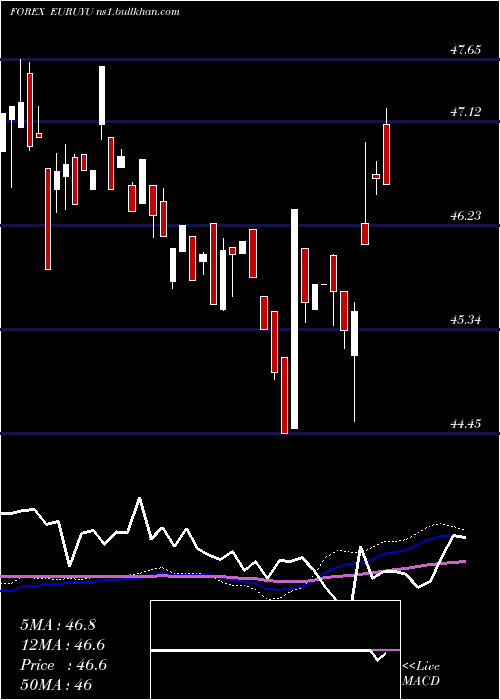Viewport: 500px width, 700px height.
Task: Click the FOREX EURUYU title text
Action: coord(51,12)
